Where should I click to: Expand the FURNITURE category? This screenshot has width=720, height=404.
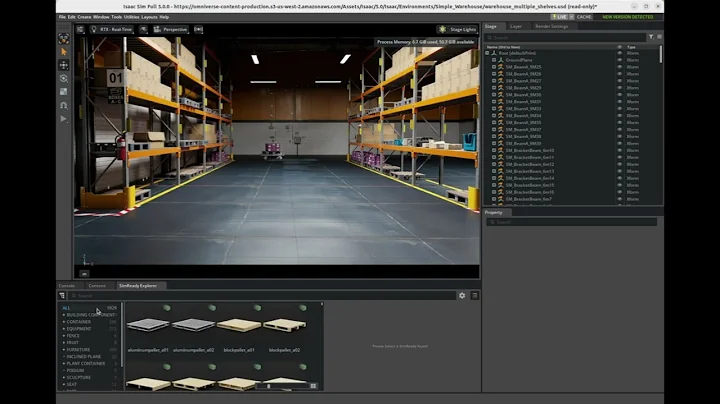pyautogui.click(x=64, y=350)
